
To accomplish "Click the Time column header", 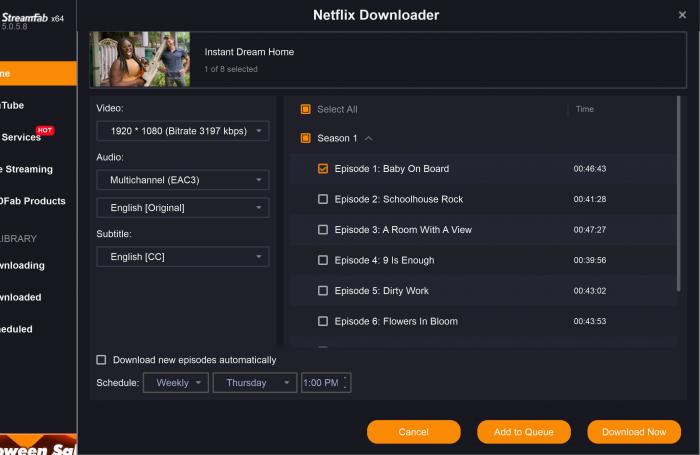I will pos(584,109).
